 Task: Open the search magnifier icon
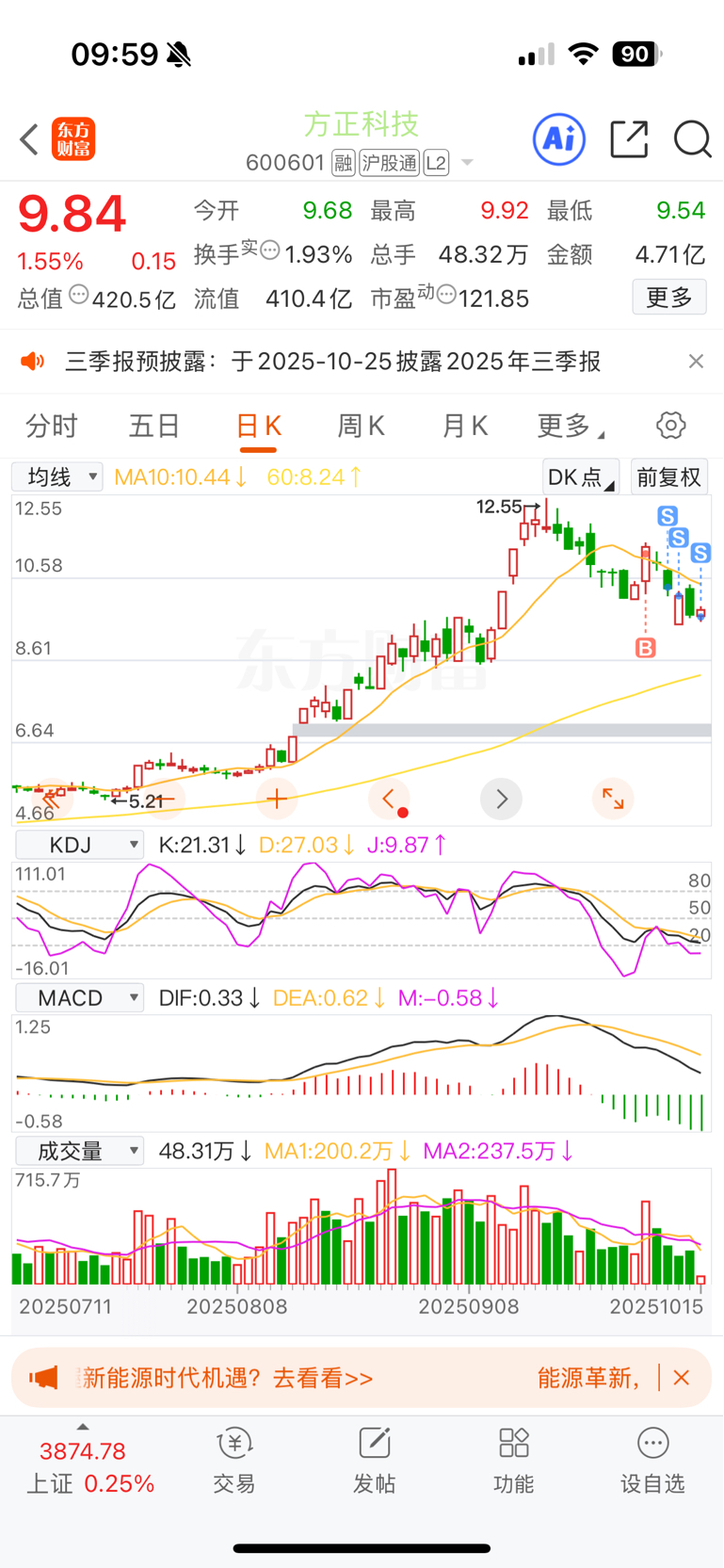coord(693,139)
